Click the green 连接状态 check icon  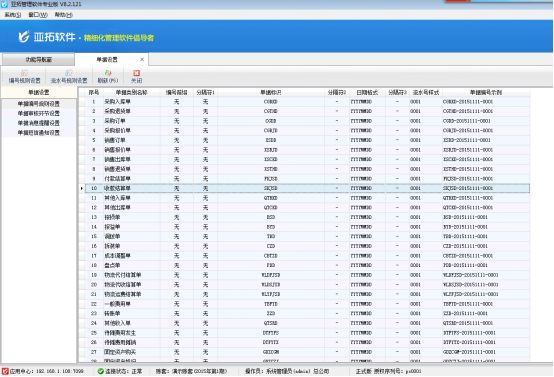pos(100,371)
